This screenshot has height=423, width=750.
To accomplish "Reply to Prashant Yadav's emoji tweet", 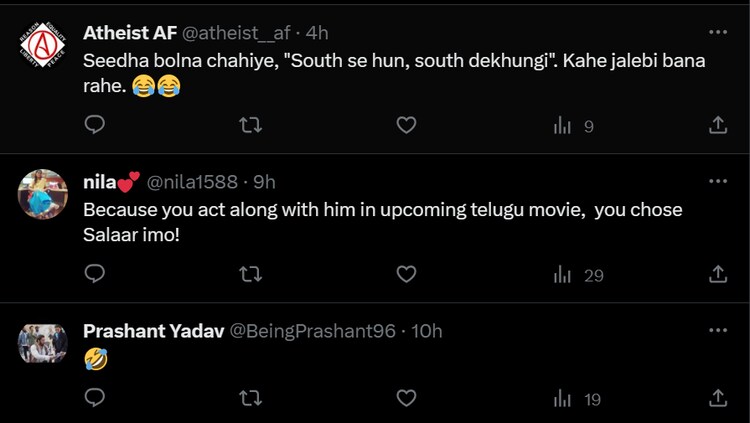I will tap(95, 398).
